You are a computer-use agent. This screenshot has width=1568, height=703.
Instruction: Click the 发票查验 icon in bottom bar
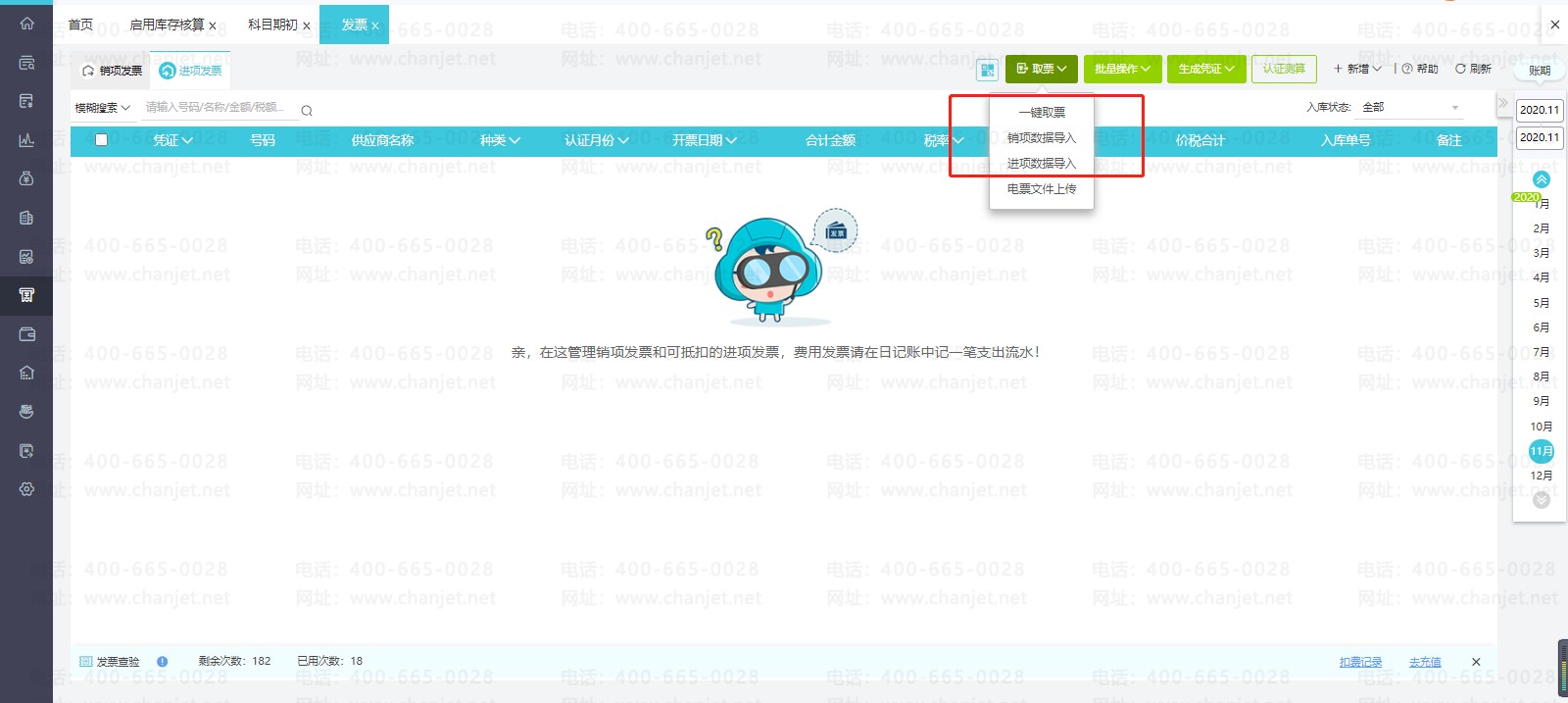tap(85, 662)
